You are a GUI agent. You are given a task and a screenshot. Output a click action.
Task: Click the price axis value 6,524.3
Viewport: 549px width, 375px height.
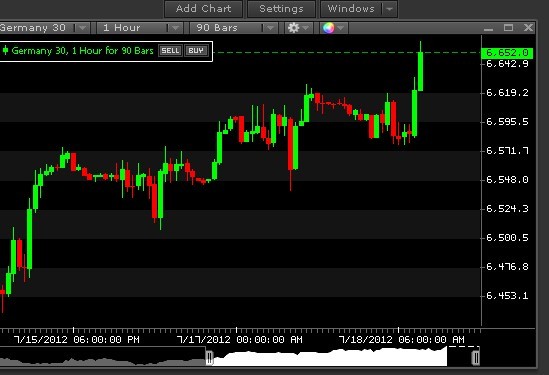(507, 209)
